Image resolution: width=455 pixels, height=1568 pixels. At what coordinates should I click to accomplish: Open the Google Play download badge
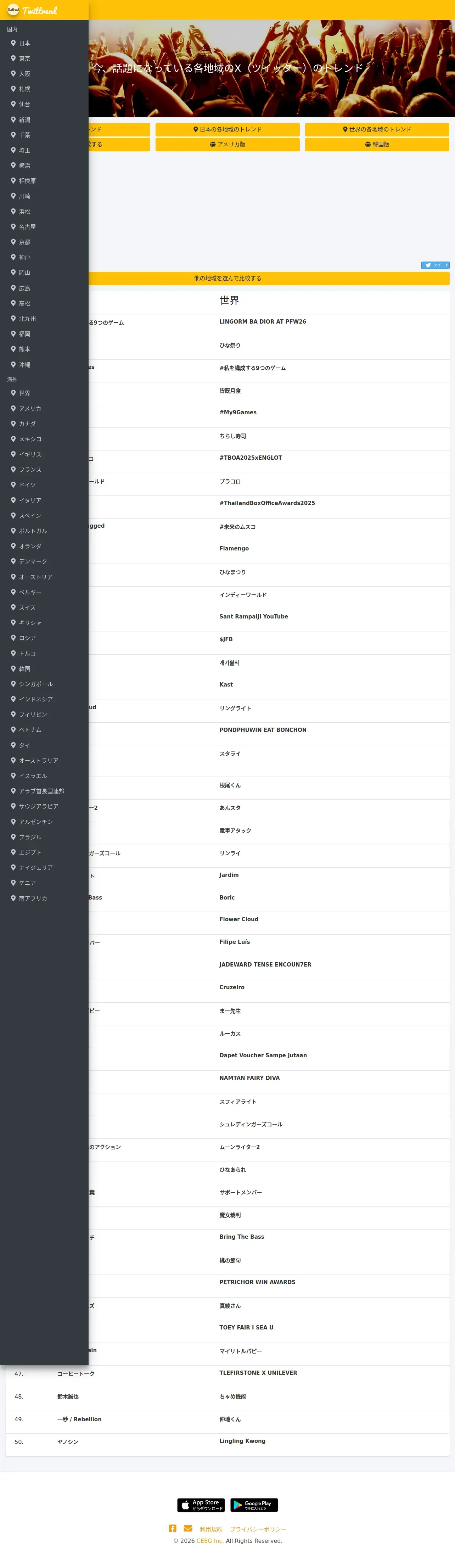point(254,1505)
